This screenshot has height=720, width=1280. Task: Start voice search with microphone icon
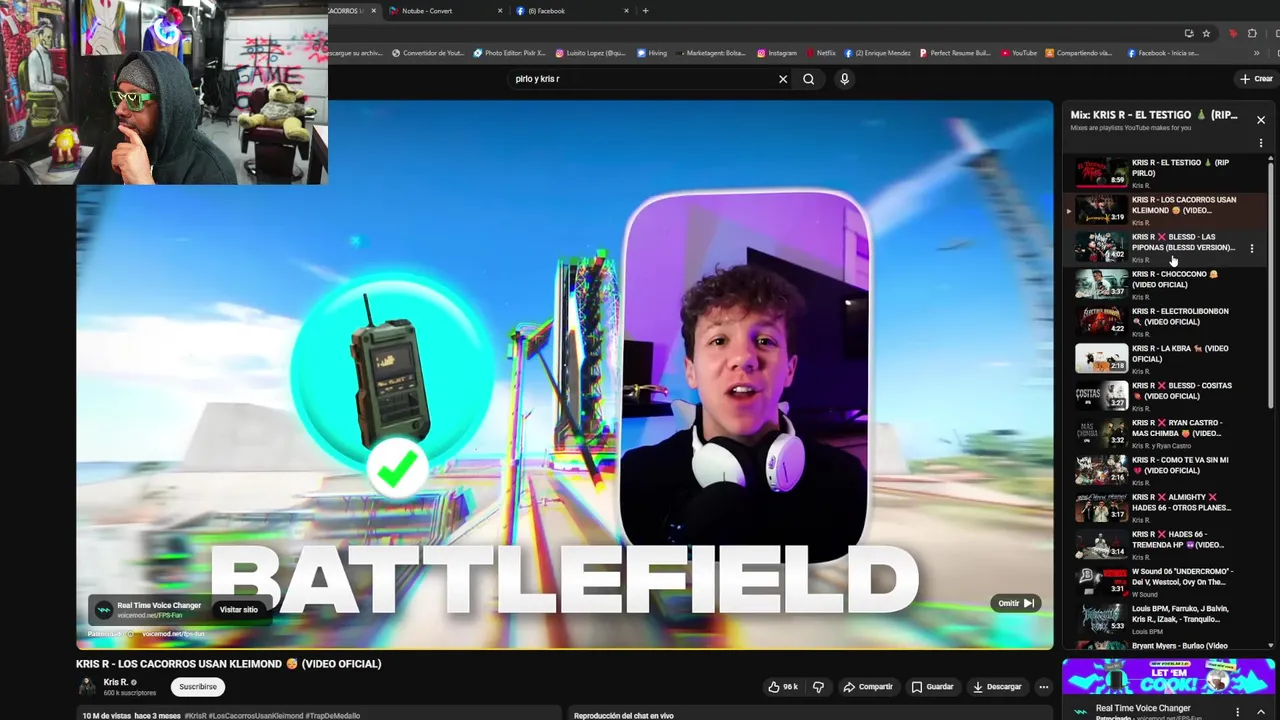tap(844, 79)
